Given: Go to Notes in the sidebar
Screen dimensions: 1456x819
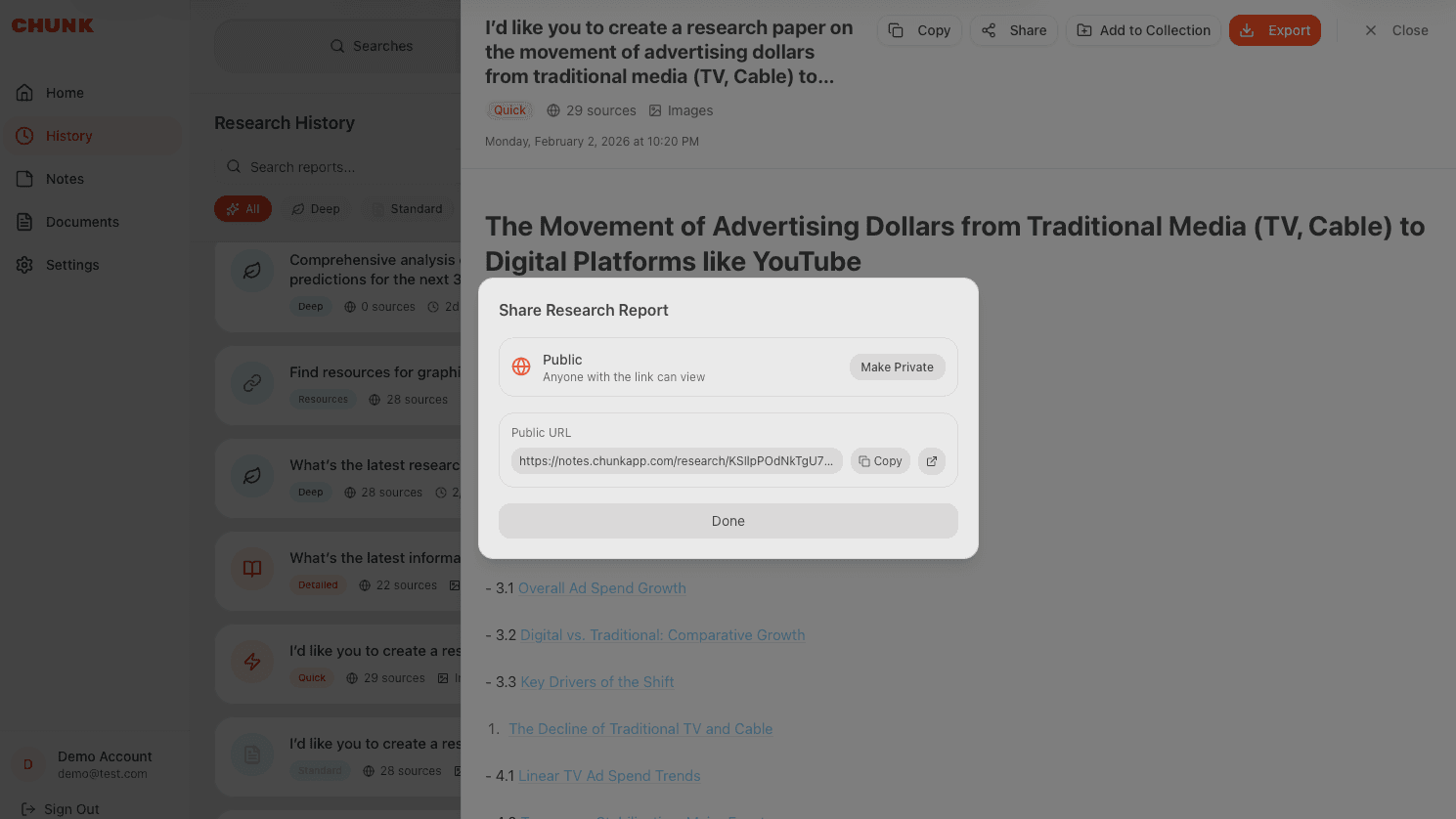Looking at the screenshot, I should point(65,179).
